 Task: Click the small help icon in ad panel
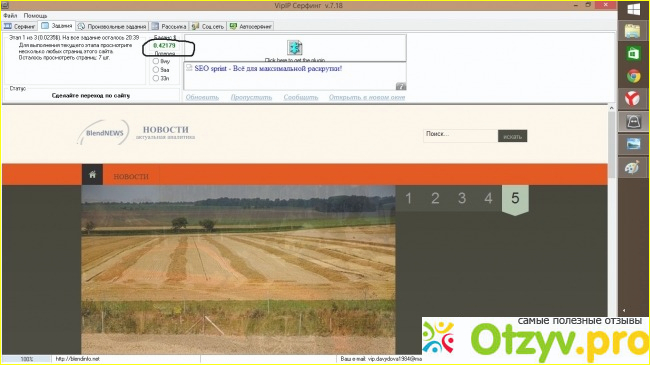[x=401, y=86]
